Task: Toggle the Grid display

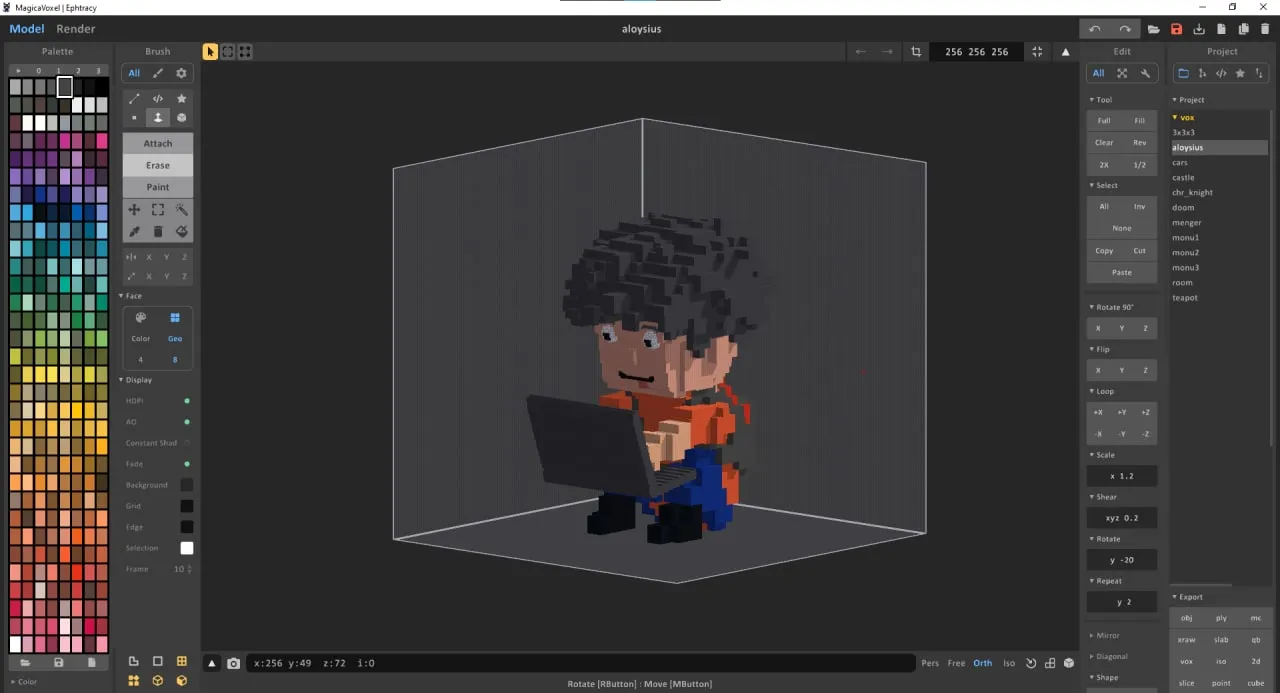Action: click(186, 506)
